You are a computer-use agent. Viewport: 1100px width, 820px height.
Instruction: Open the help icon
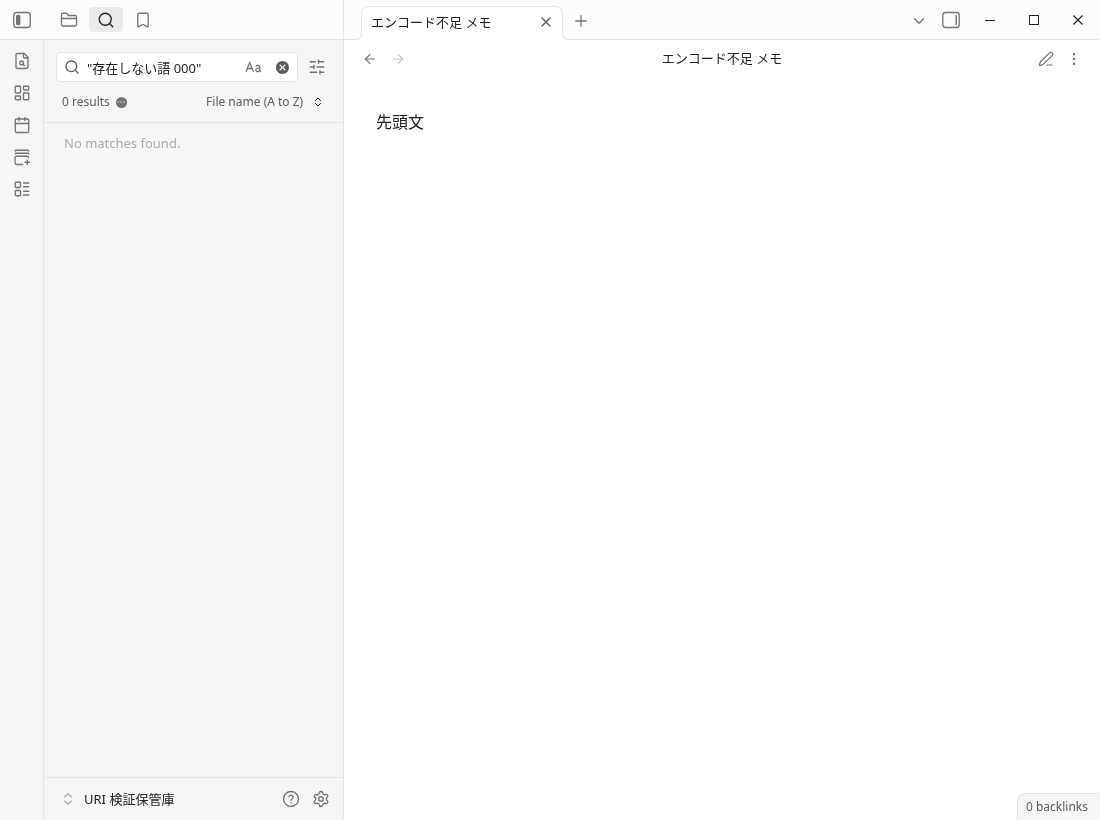[291, 799]
